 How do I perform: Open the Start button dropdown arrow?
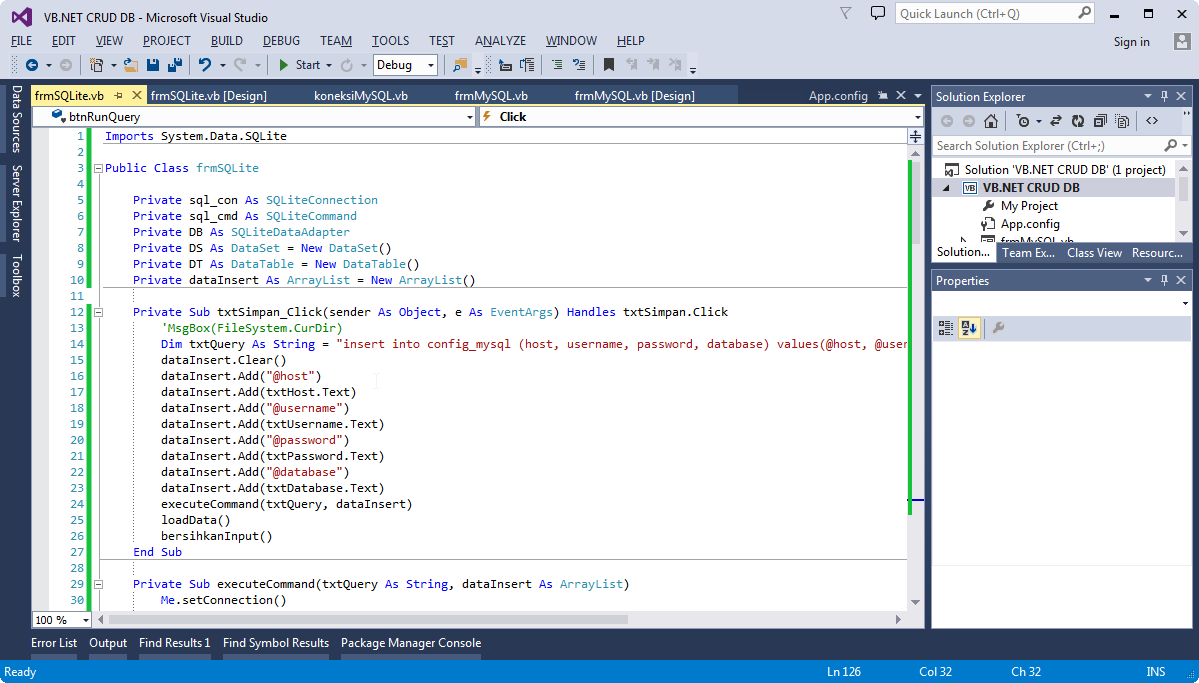coord(329,65)
